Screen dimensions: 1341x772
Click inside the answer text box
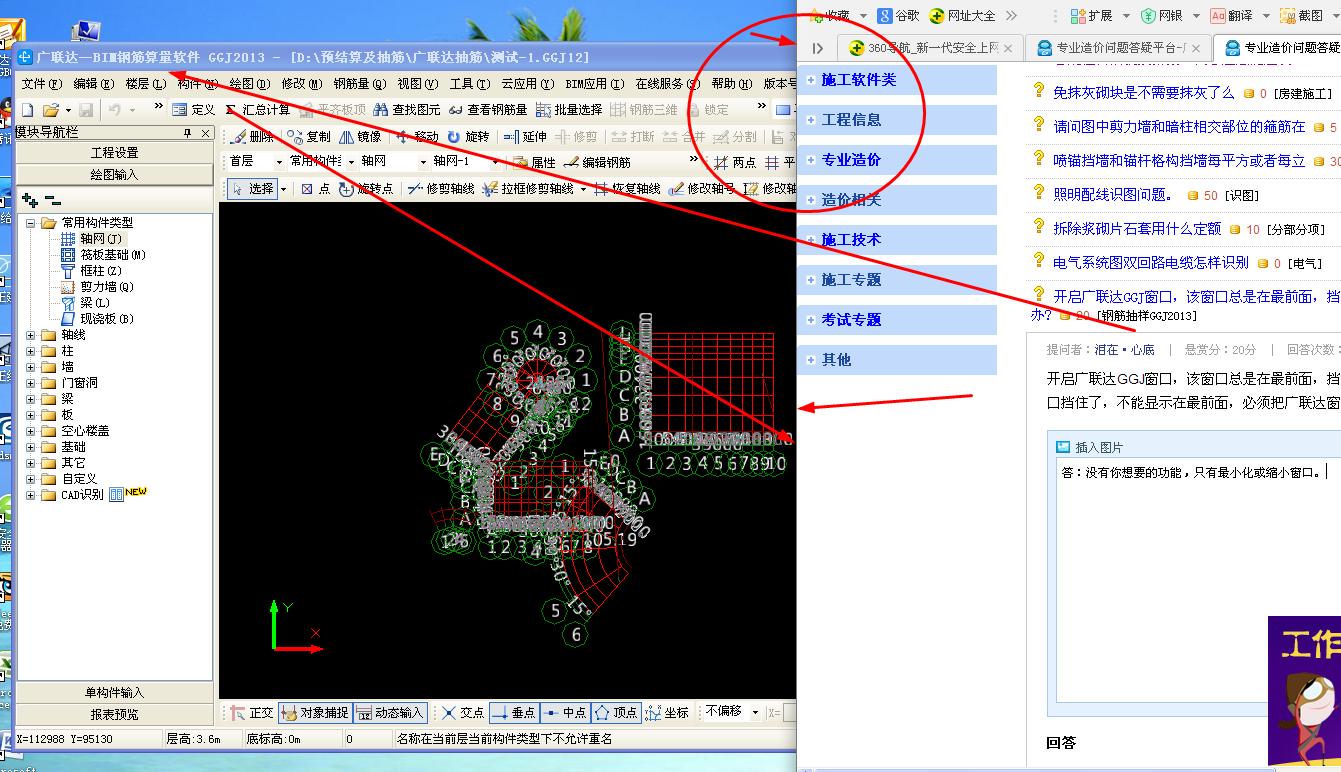click(x=1198, y=582)
